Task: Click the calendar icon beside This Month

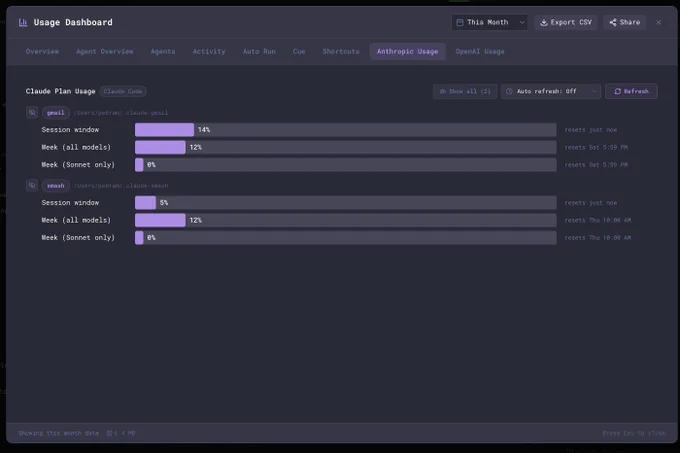Action: tap(460, 22)
